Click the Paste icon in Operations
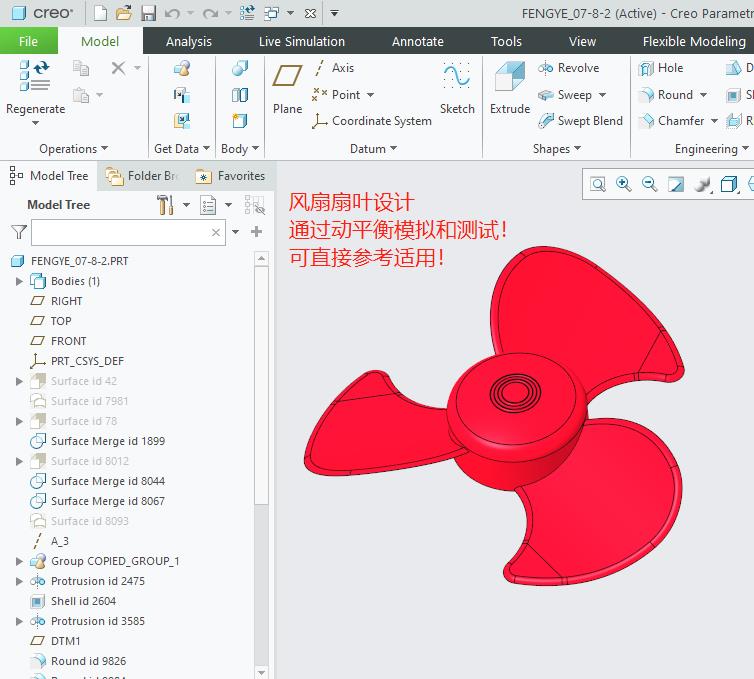754x679 pixels. (81, 95)
